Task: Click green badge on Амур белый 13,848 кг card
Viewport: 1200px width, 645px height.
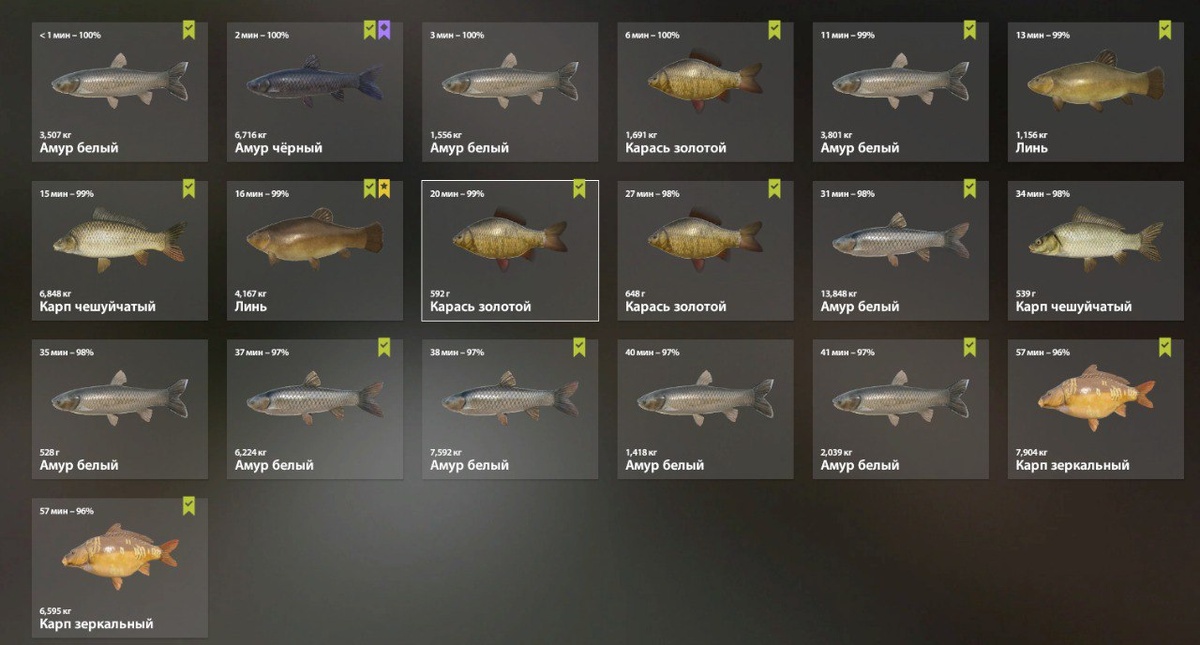Action: 969,189
